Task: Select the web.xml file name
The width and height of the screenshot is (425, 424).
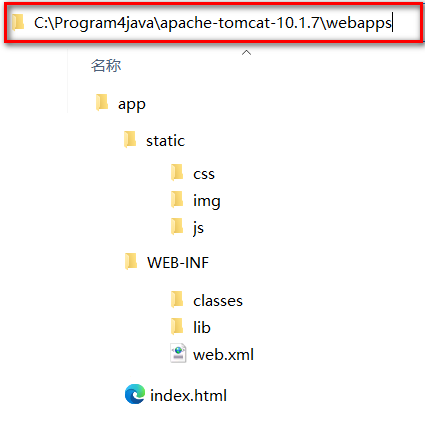Action: [223, 354]
